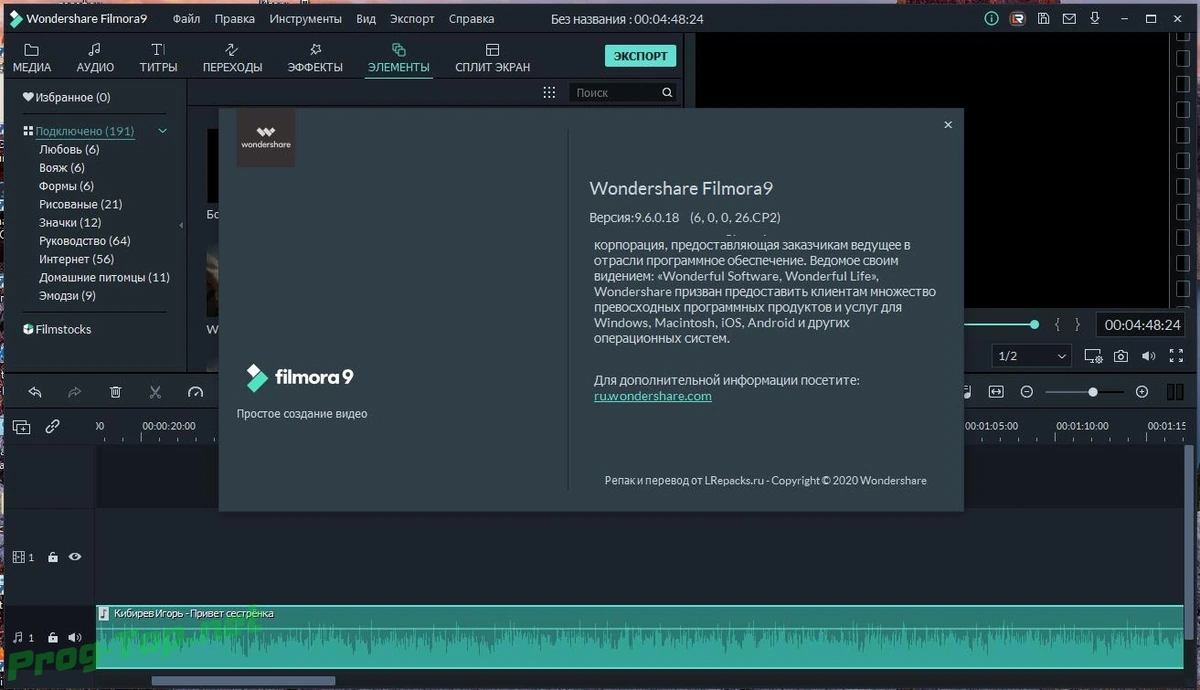Lock audio track 1

pos(53,637)
